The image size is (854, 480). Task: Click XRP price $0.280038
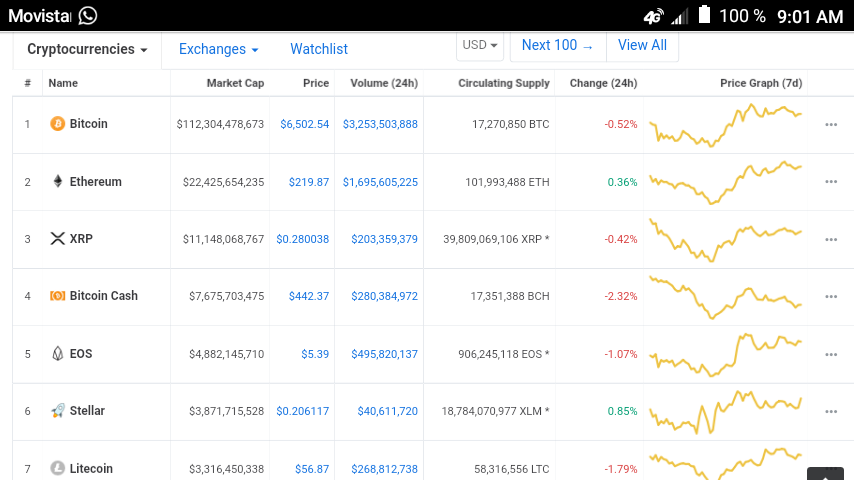(x=303, y=239)
